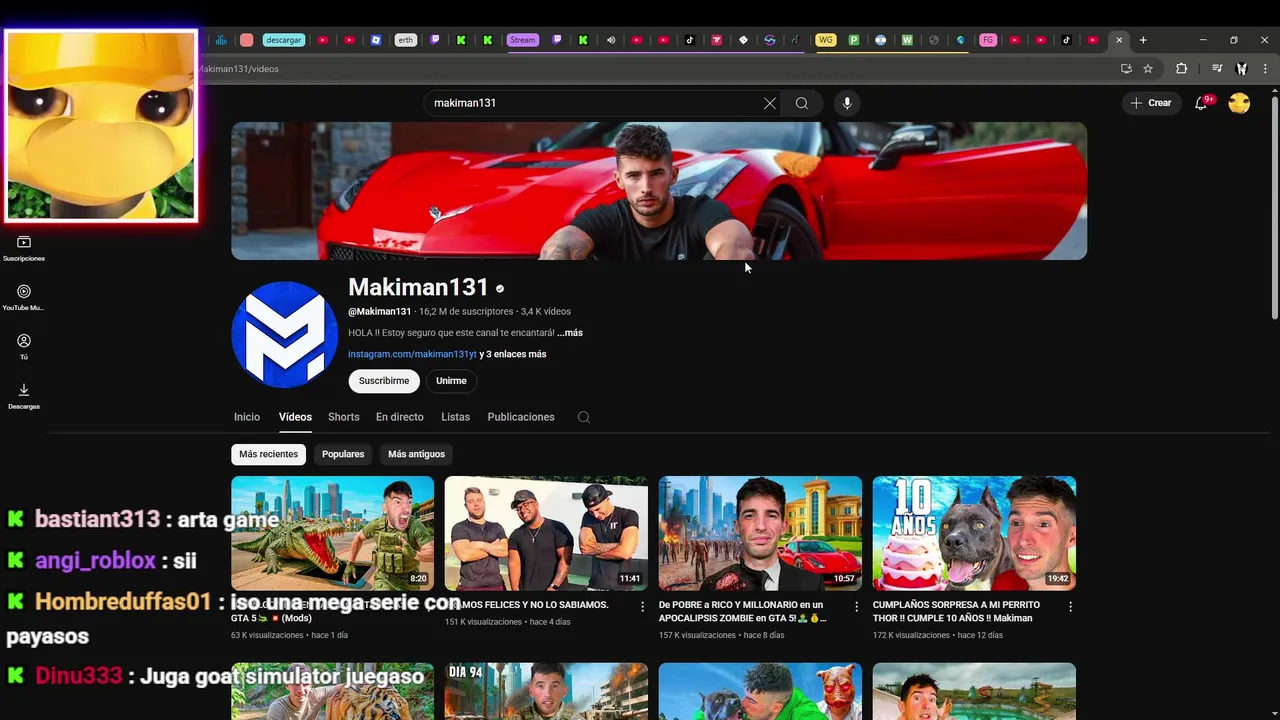Open the Tú sidebar section
The height and width of the screenshot is (720, 1280).
(x=24, y=347)
